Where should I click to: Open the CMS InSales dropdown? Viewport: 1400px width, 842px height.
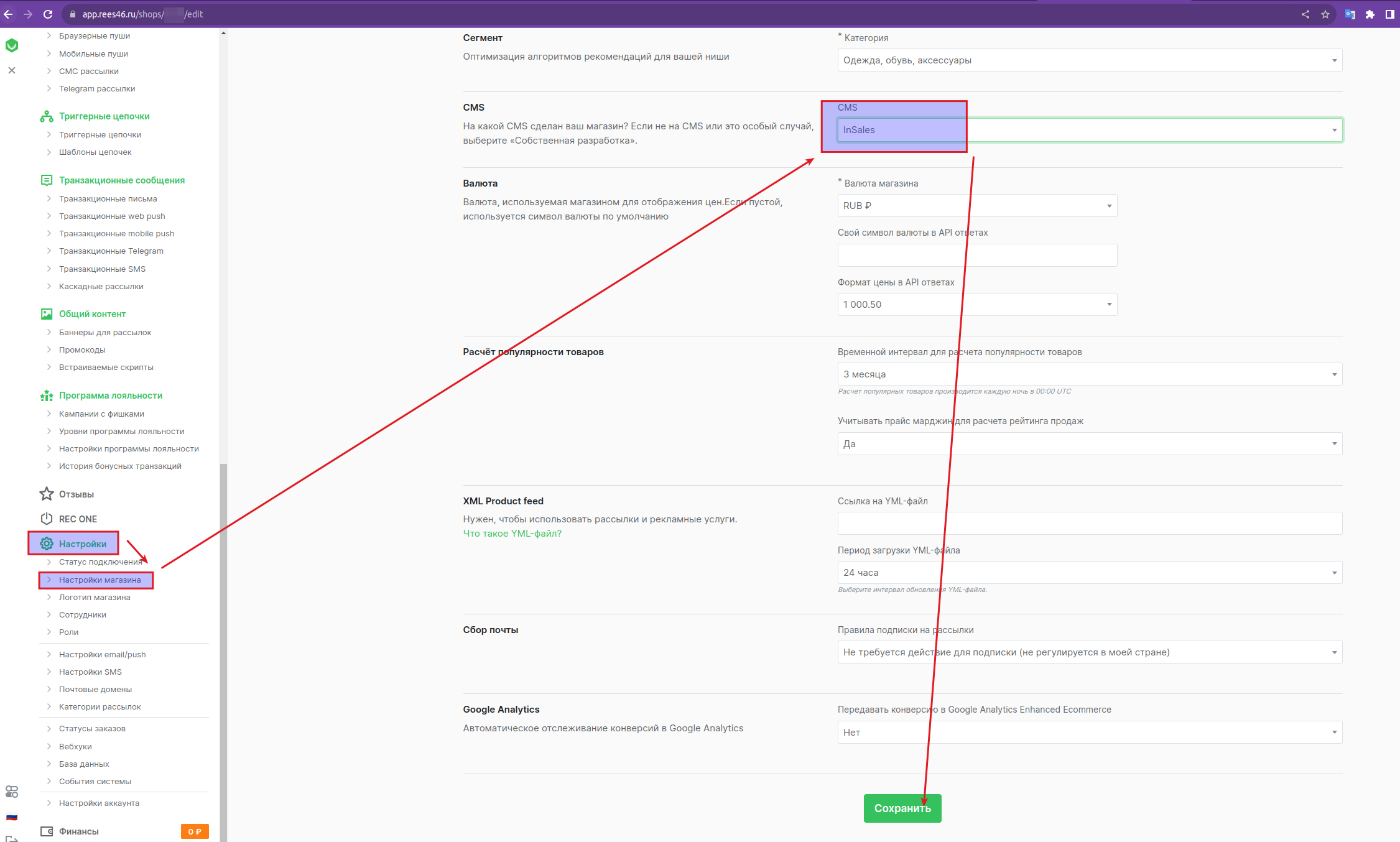coord(1089,130)
